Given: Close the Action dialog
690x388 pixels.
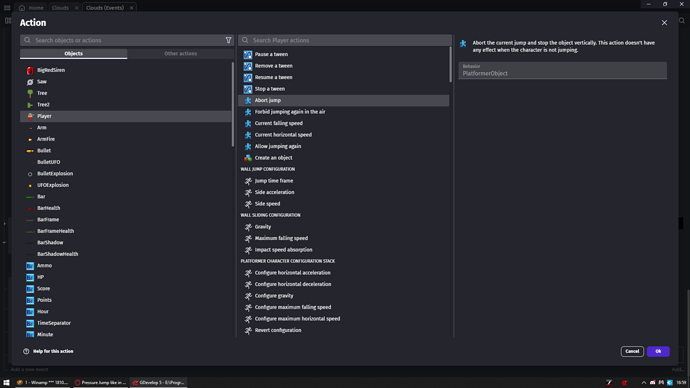Looking at the screenshot, I should pos(664,23).
